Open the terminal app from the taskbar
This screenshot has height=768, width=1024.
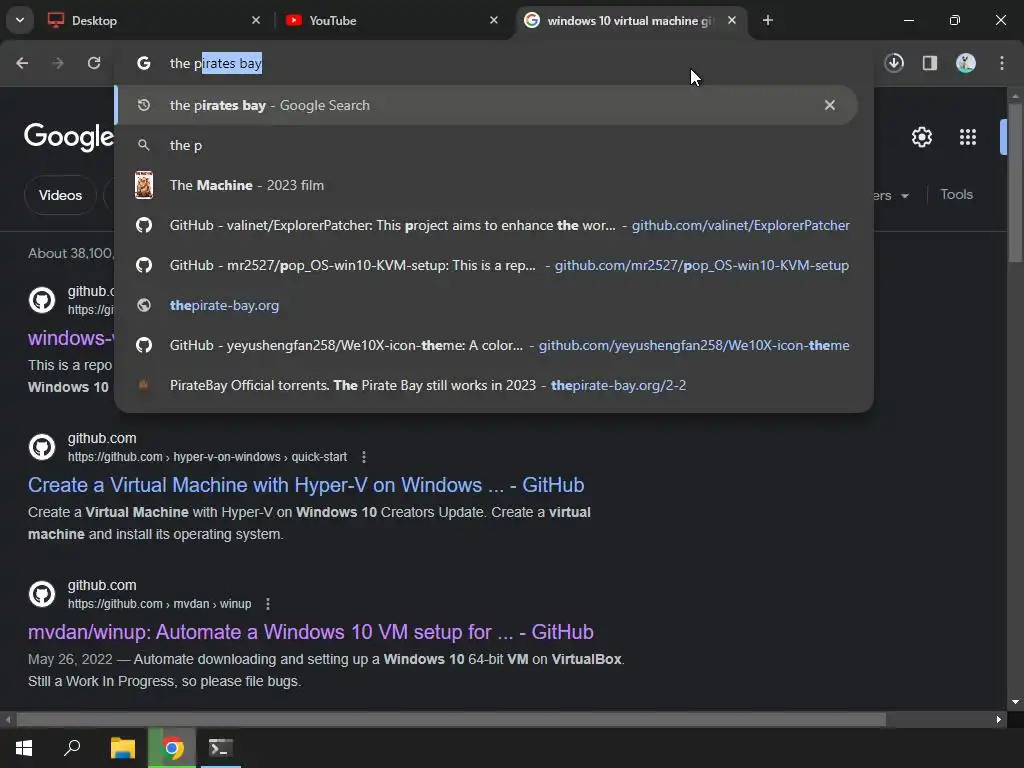[221, 748]
